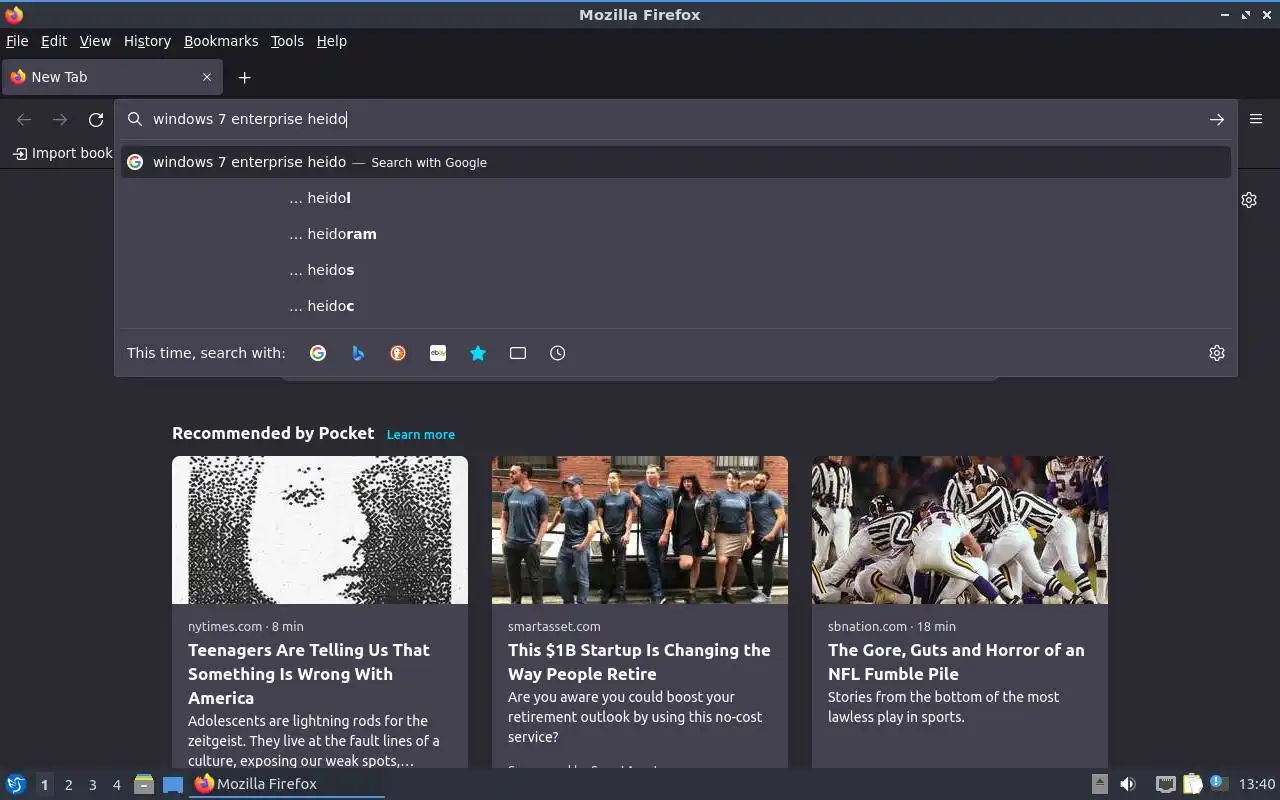1280x800 pixels.
Task: Open the NFL Fumble Pile article title
Action: (956, 662)
